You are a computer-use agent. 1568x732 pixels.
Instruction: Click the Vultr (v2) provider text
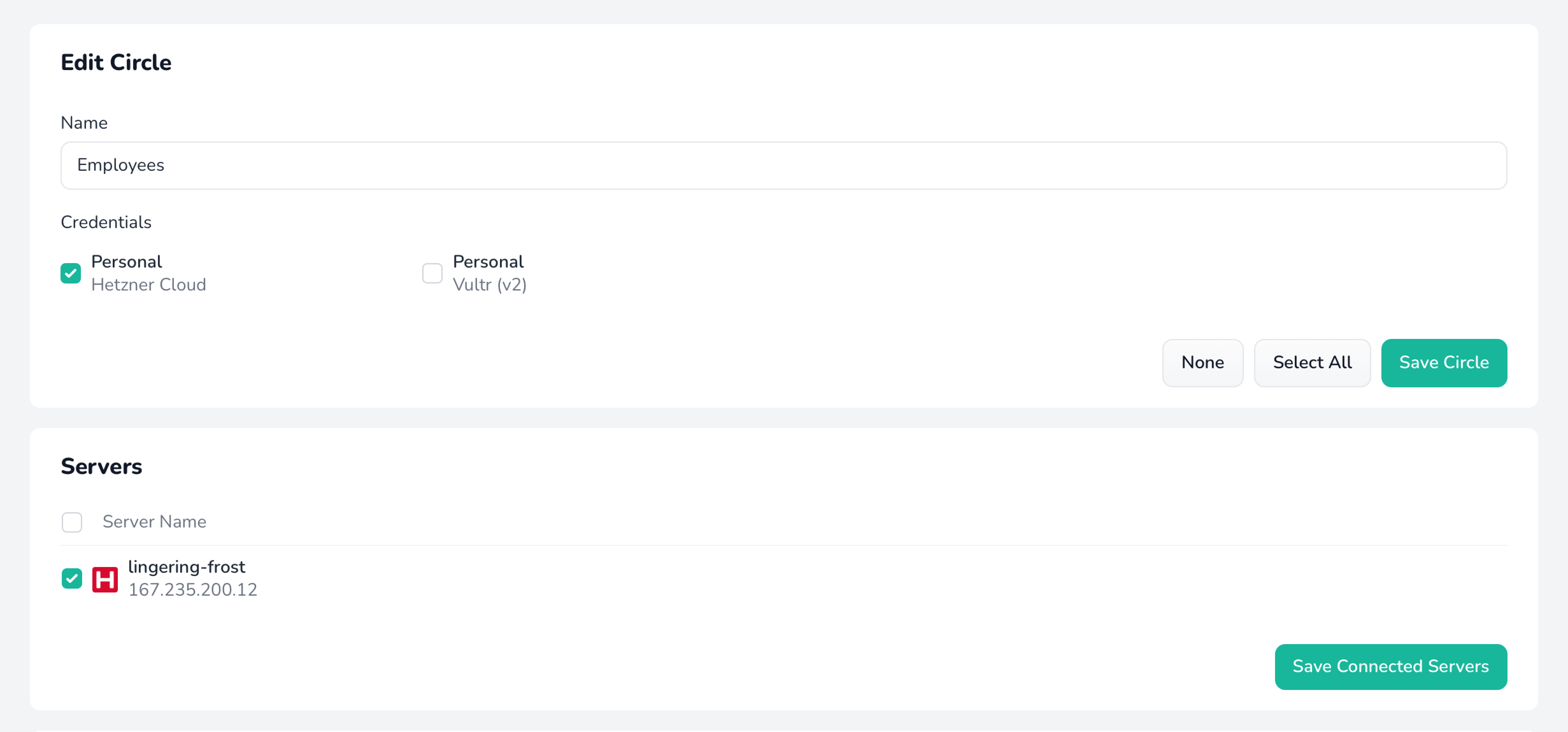489,285
